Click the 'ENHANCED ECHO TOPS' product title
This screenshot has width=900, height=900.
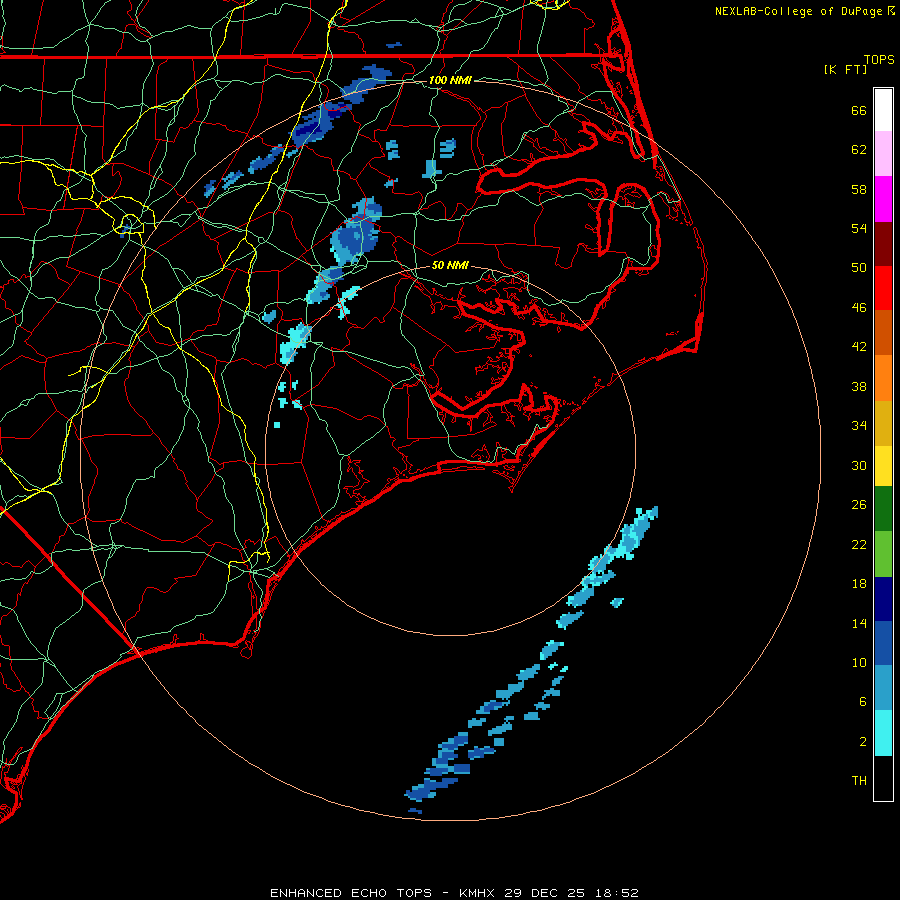(350, 893)
